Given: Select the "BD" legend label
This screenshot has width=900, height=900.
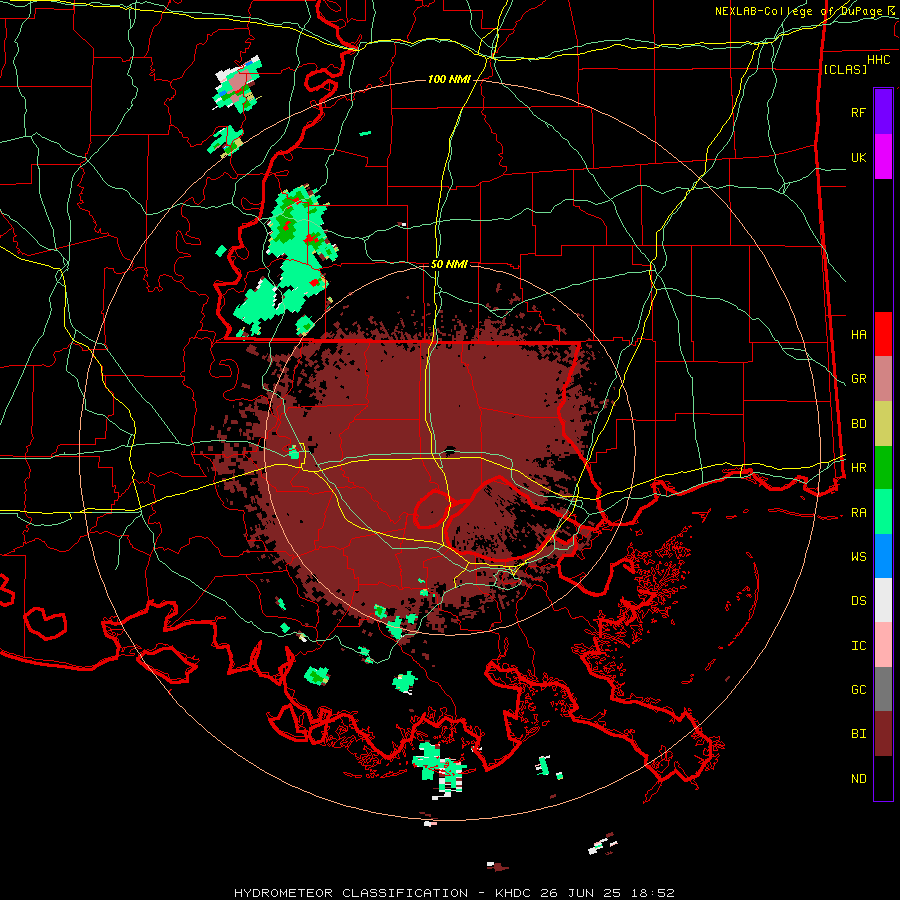Looking at the screenshot, I should point(858,424).
